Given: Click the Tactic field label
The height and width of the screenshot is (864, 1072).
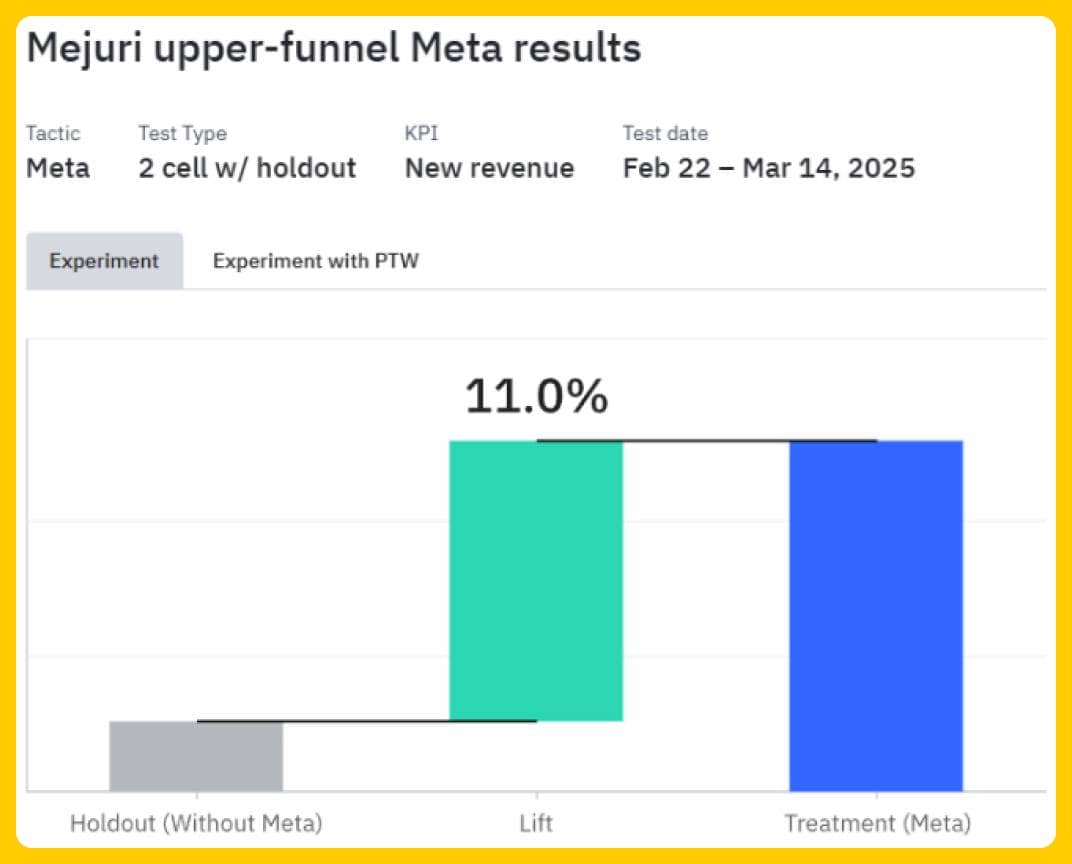Looking at the screenshot, I should coord(53,133).
